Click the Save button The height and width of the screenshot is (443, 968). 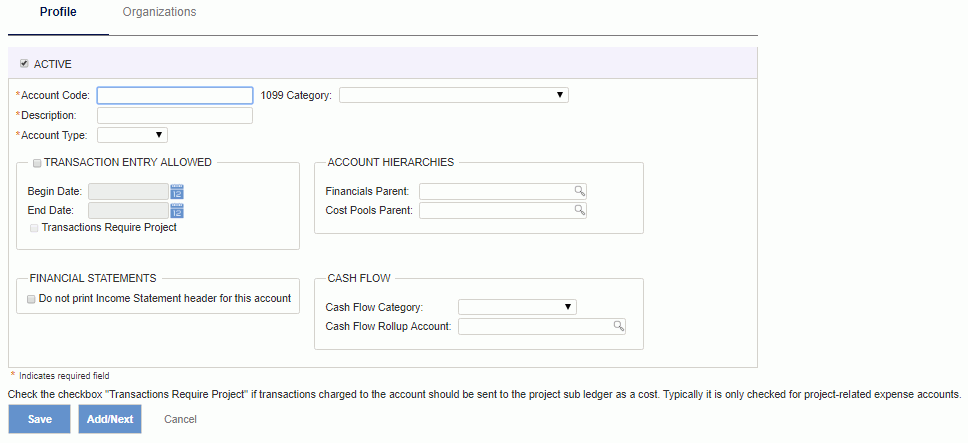[40, 419]
